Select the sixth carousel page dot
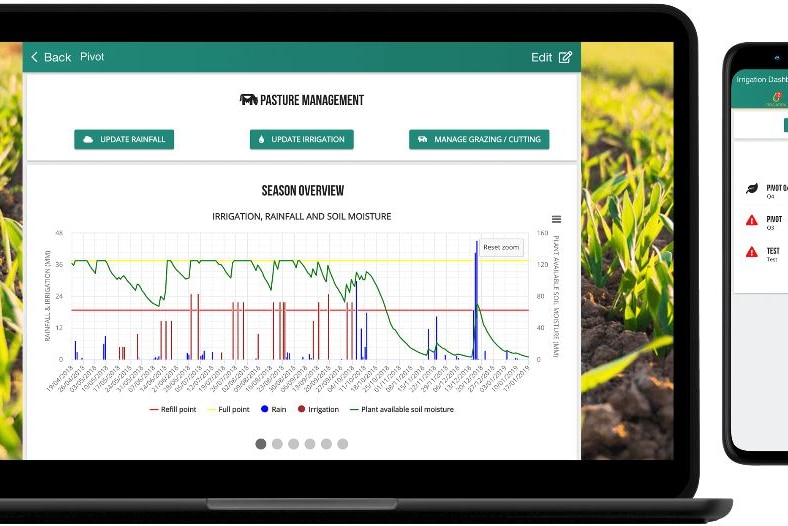Viewport: 788px width, 526px height. tap(343, 444)
